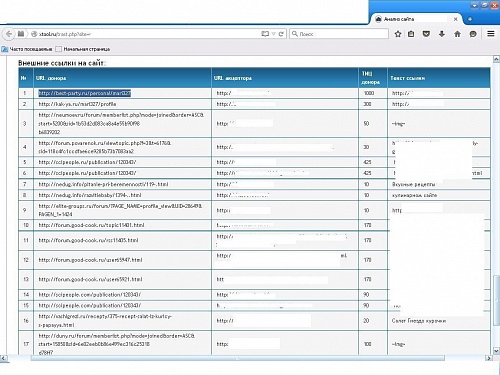
Task: Maximize the Firefox window
Action: 484,5
